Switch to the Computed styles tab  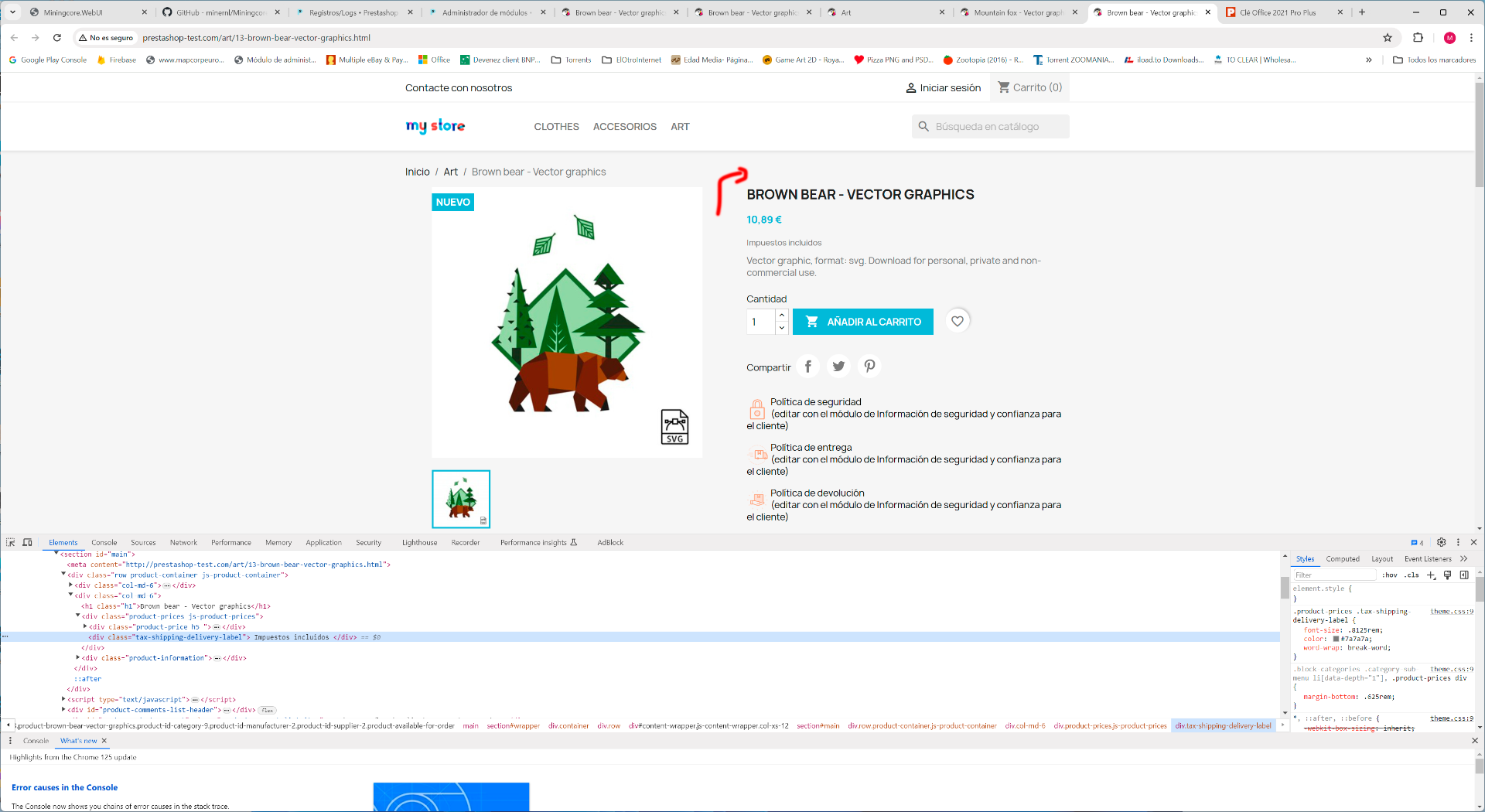(x=1343, y=558)
